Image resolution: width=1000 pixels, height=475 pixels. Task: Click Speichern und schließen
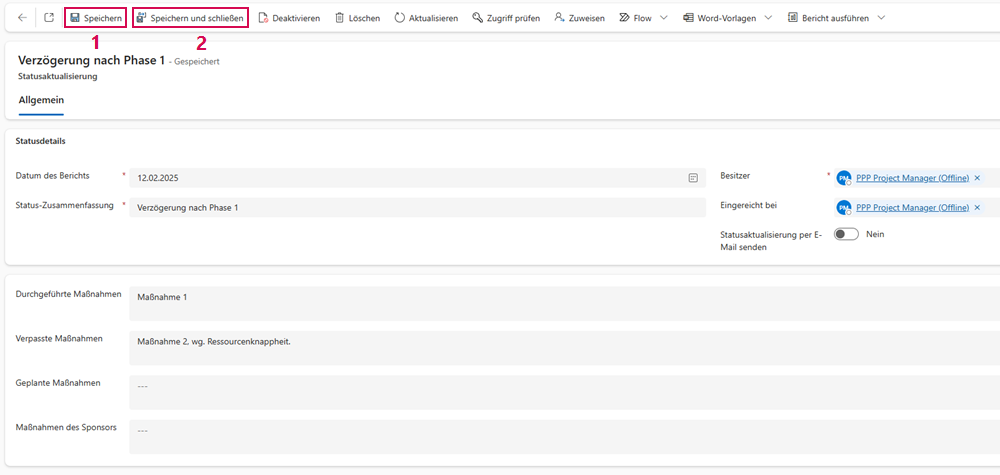click(x=190, y=18)
